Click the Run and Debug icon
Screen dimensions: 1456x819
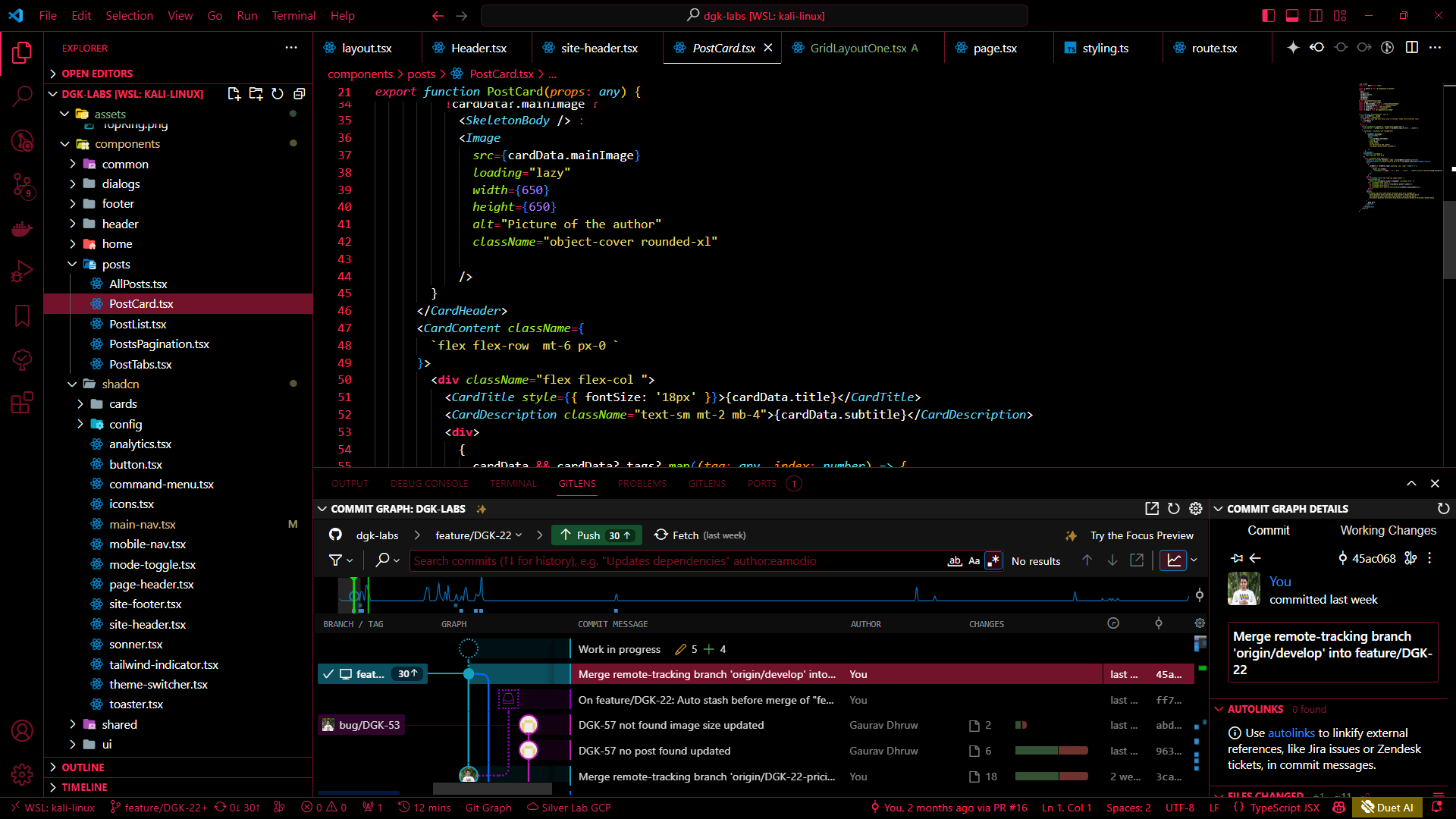[22, 271]
